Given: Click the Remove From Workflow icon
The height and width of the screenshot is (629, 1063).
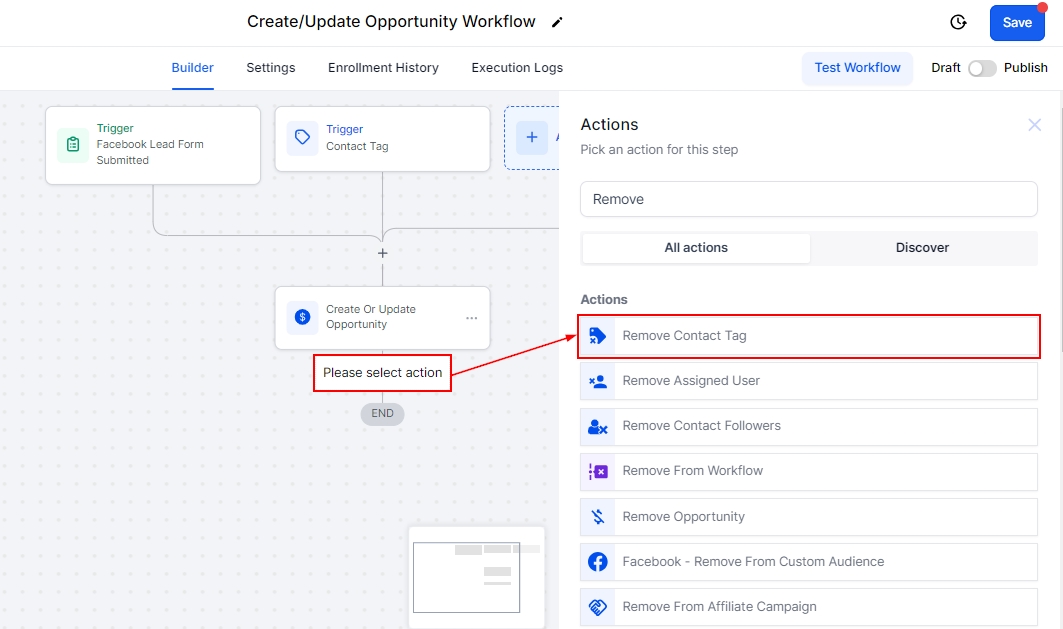Looking at the screenshot, I should point(598,471).
